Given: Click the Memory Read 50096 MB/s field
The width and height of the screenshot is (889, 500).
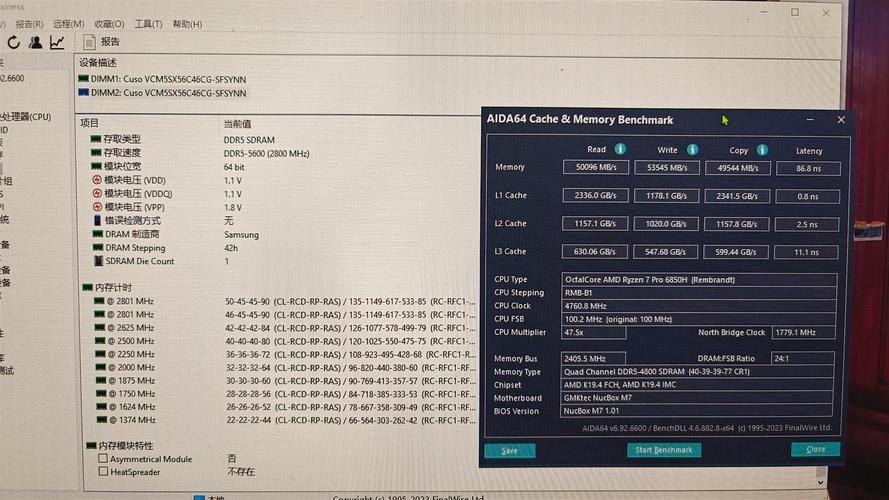Looking at the screenshot, I should tap(595, 167).
